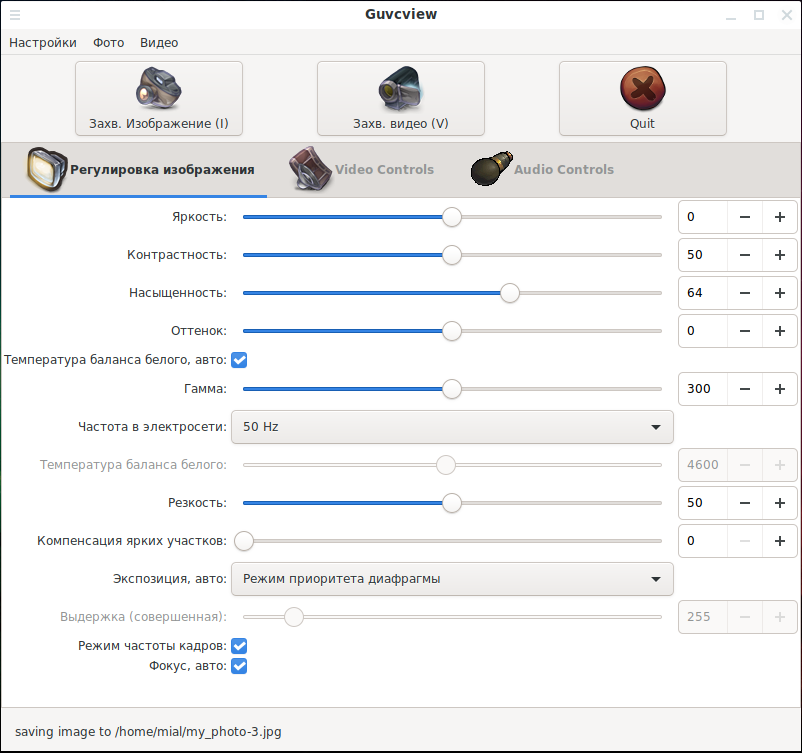Click the video camera capture icon
This screenshot has height=753, width=802.
(x=400, y=88)
